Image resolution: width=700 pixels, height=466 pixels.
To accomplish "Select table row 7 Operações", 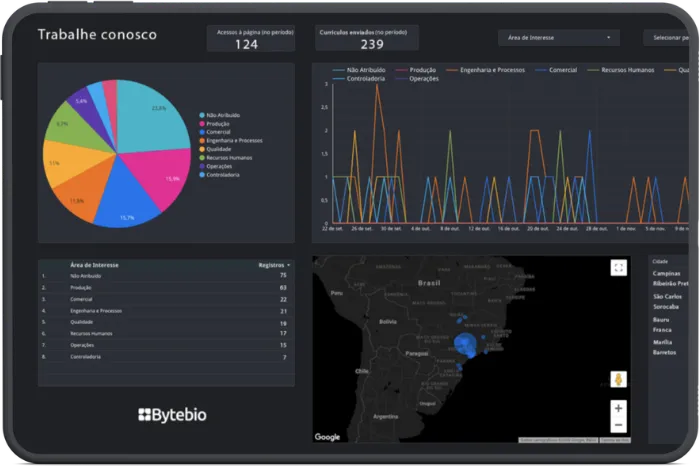I will coord(166,345).
